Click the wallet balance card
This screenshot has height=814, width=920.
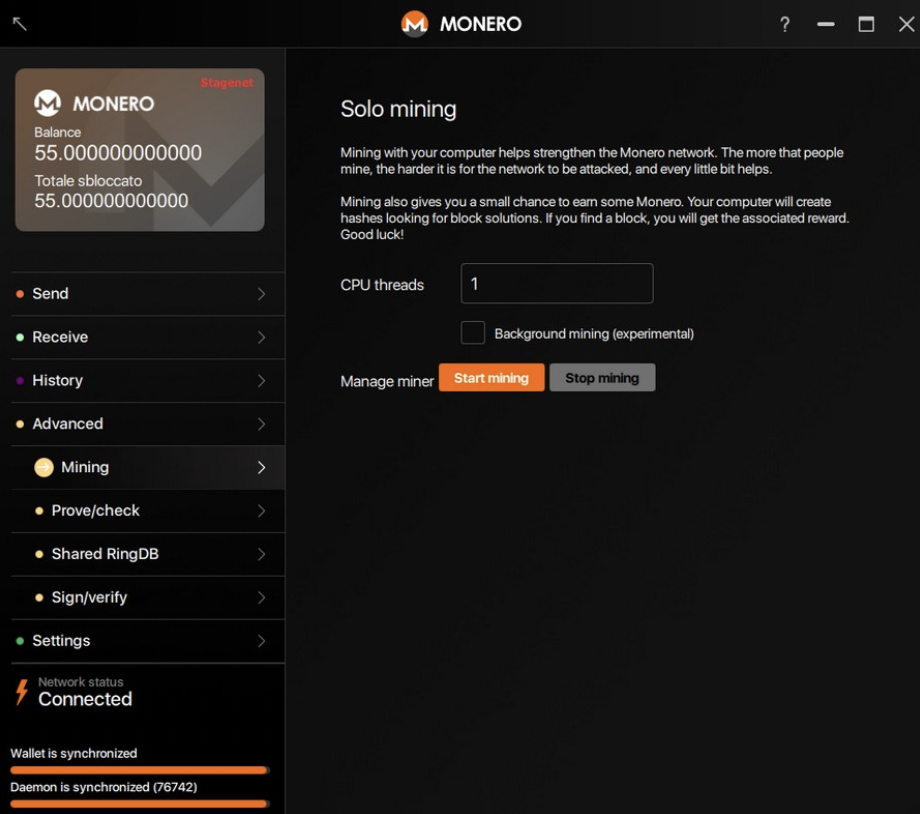(140, 150)
